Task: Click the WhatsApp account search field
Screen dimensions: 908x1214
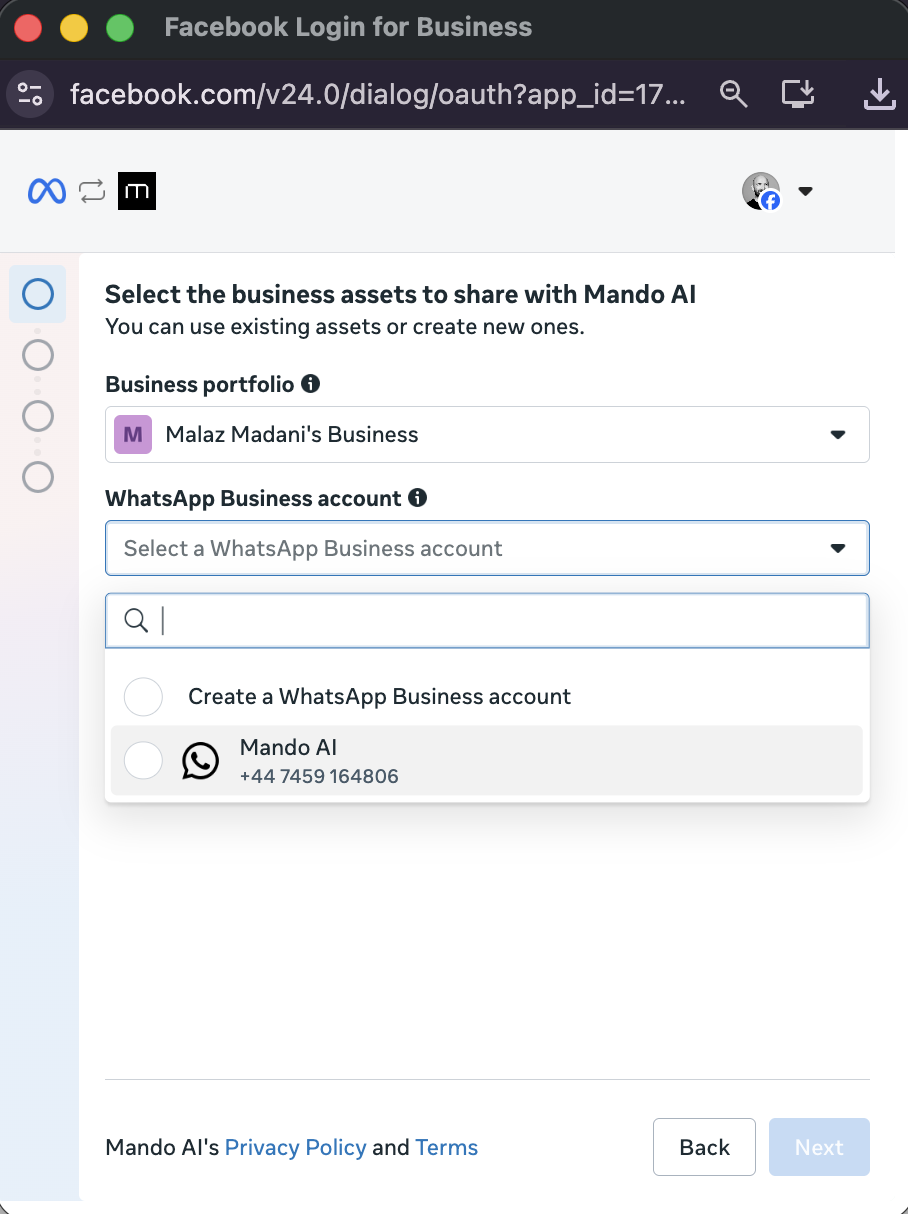Action: [500, 621]
